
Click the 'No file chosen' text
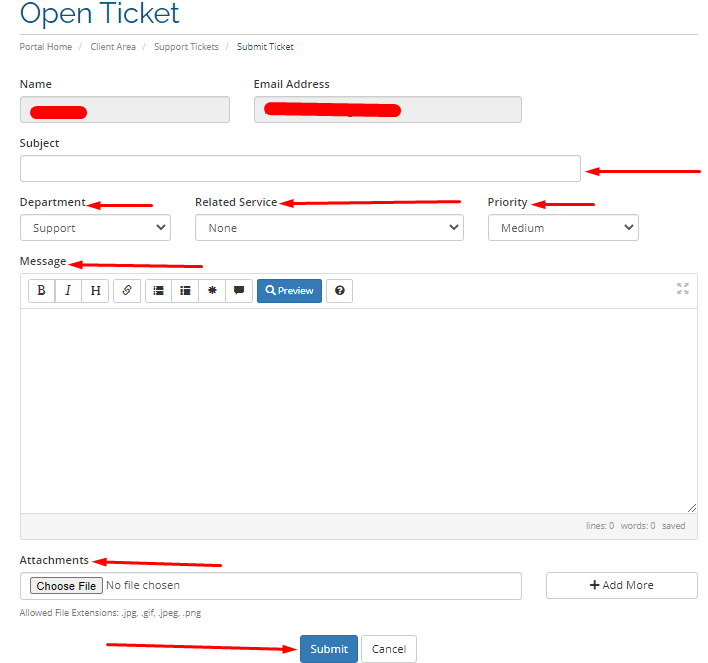[143, 585]
